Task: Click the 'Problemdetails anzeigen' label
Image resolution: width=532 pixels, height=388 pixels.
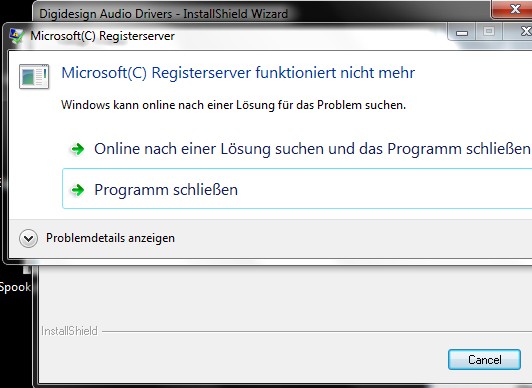Action: point(110,238)
